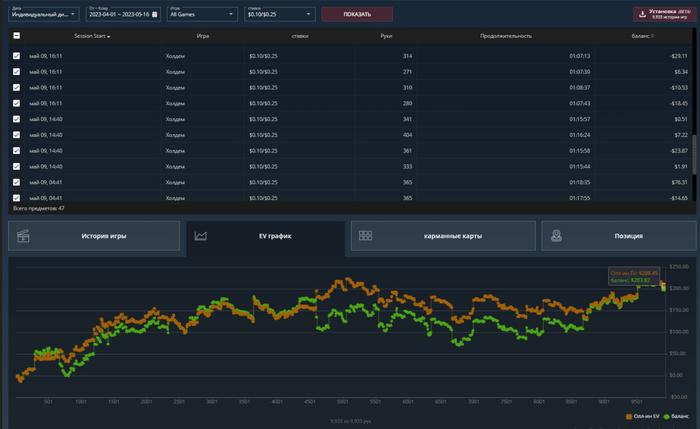Click the sort arrow next to баланс header
The height and width of the screenshot is (429, 700).
click(x=652, y=36)
